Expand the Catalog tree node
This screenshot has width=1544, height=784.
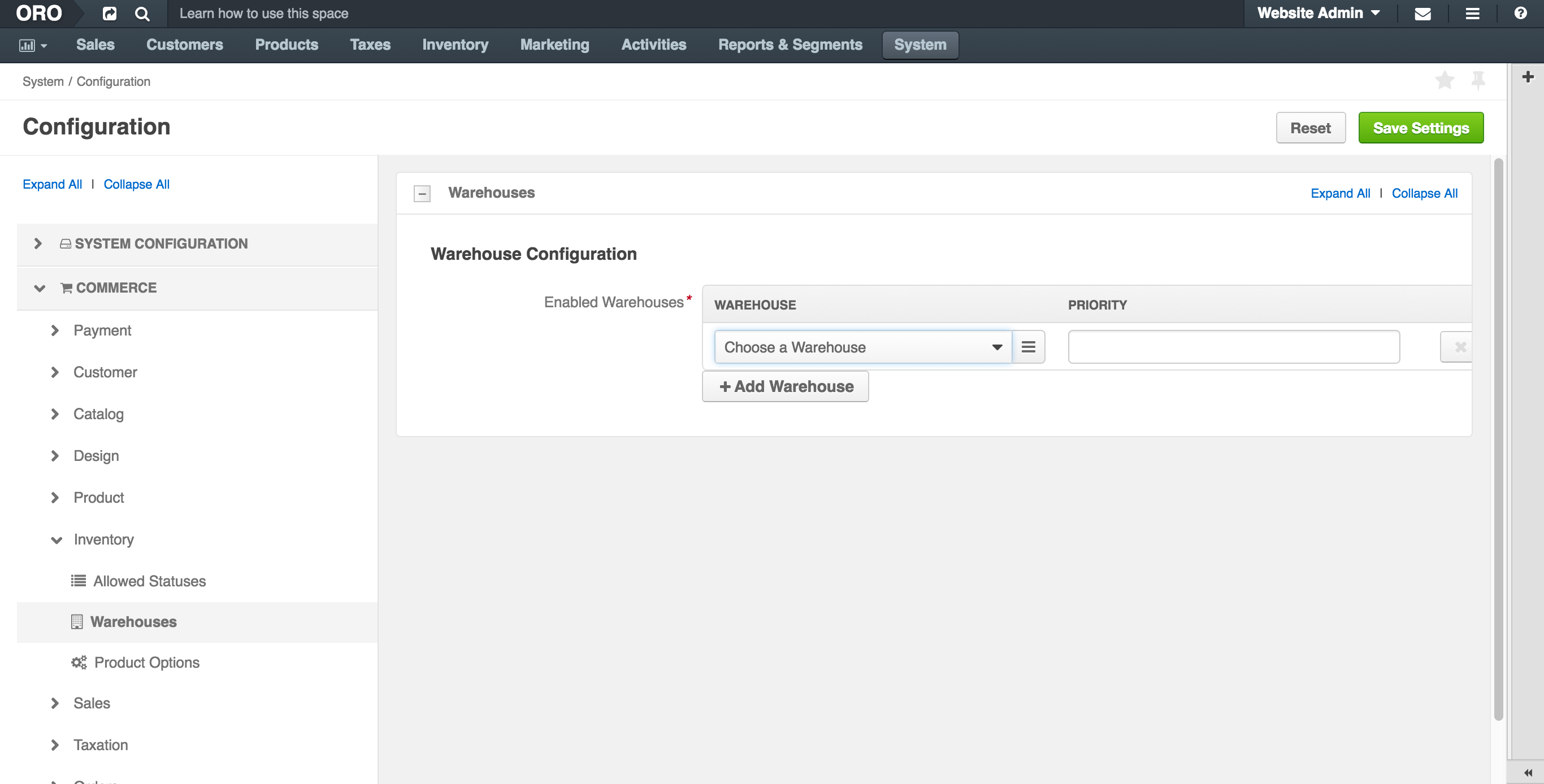tap(55, 415)
